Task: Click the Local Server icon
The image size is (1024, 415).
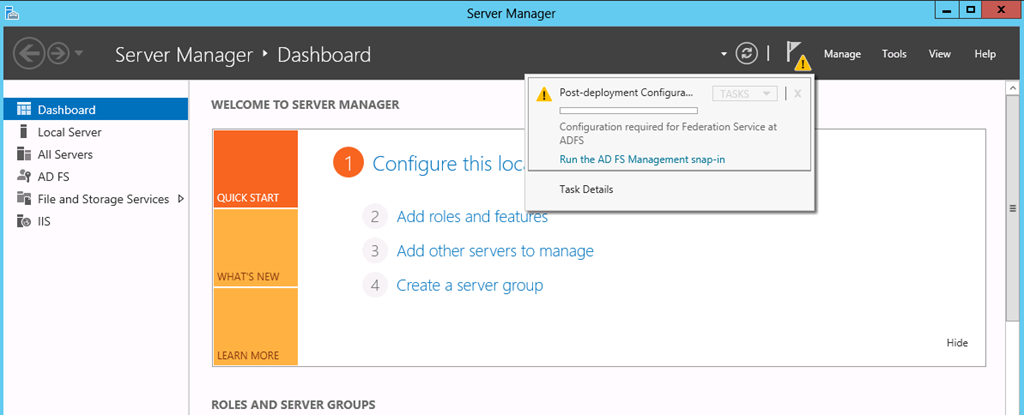Action: click(24, 132)
